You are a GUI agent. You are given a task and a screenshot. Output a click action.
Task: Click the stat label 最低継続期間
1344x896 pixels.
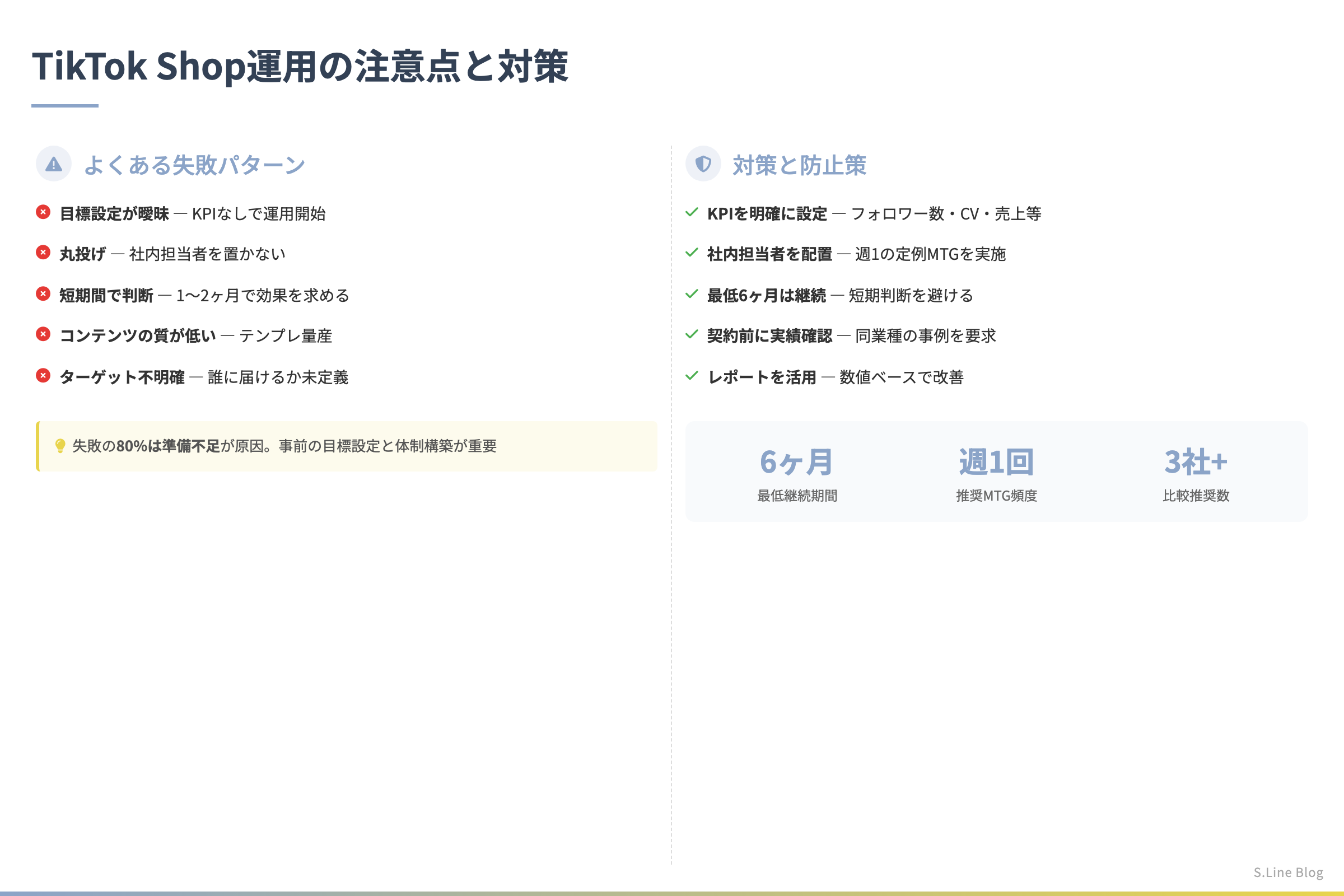click(x=797, y=496)
